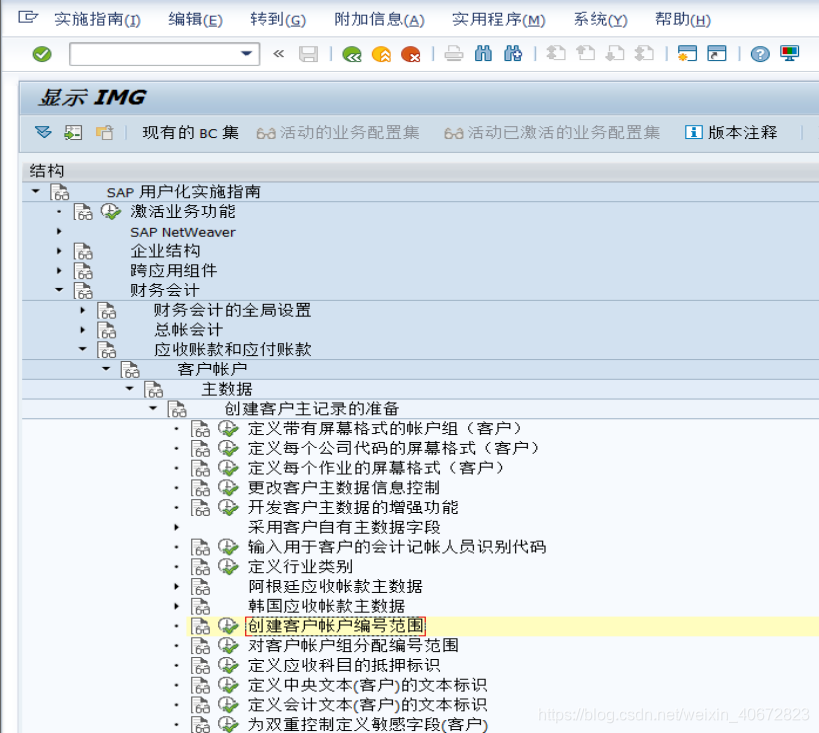Click the Previous Page icon
Screen dimensions: 819x733
[586, 54]
